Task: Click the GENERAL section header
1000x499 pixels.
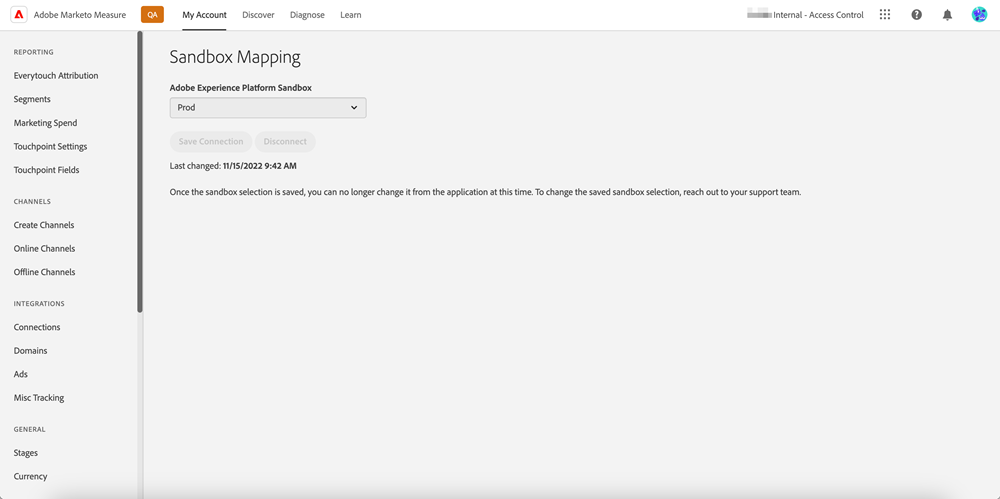Action: pyautogui.click(x=29, y=429)
